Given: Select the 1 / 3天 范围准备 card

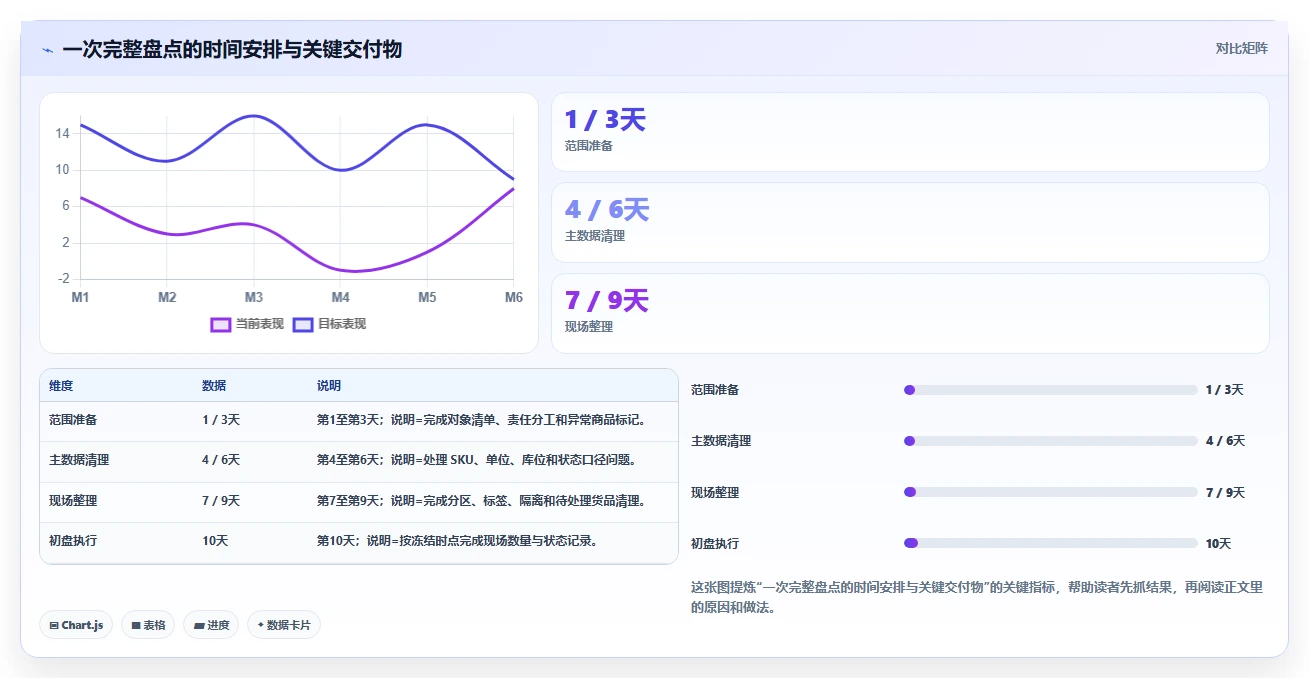Looking at the screenshot, I should click(910, 132).
